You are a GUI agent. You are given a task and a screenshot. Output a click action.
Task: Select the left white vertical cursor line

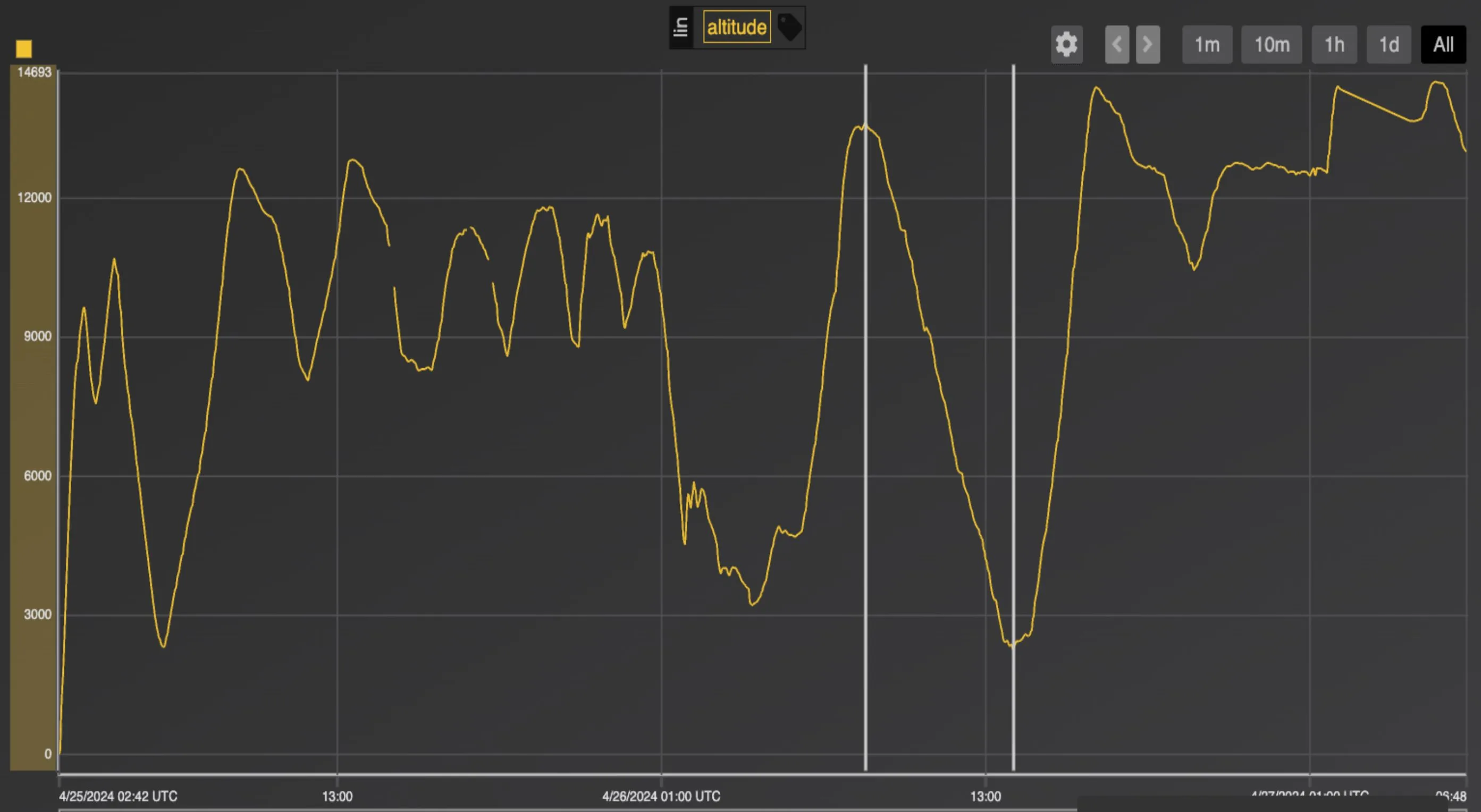(865, 417)
